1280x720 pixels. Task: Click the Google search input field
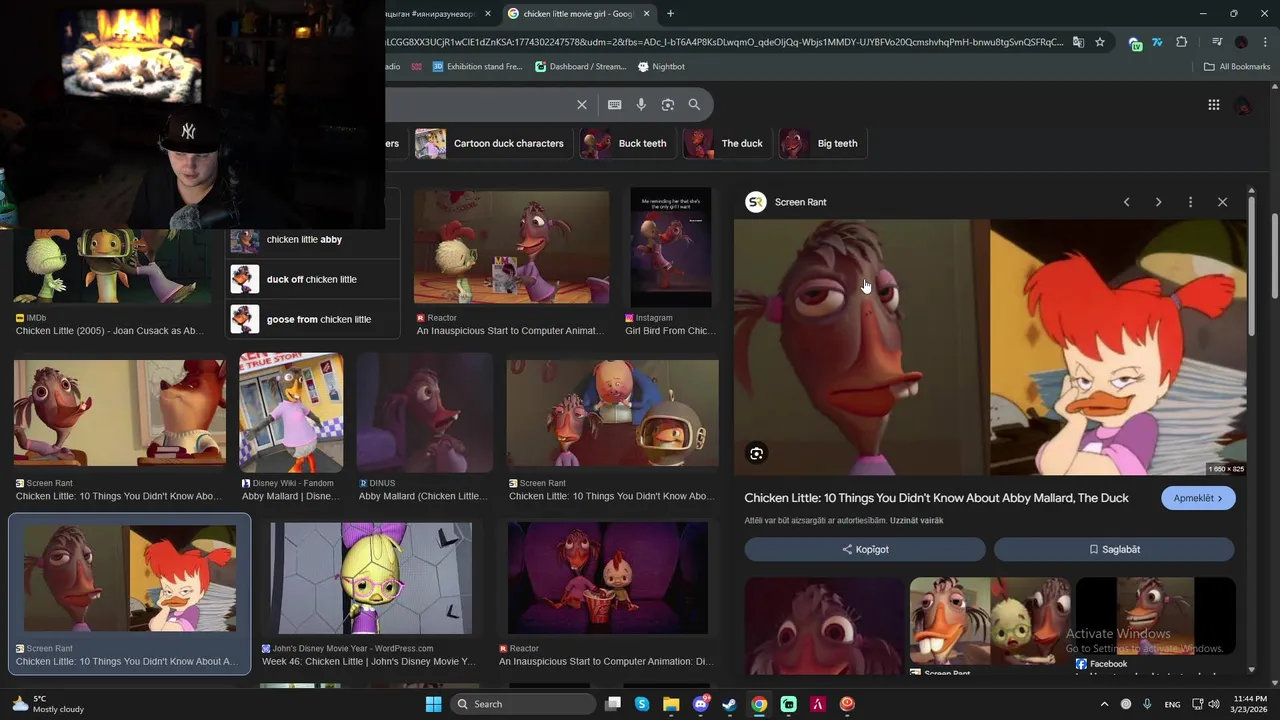tap(478, 104)
